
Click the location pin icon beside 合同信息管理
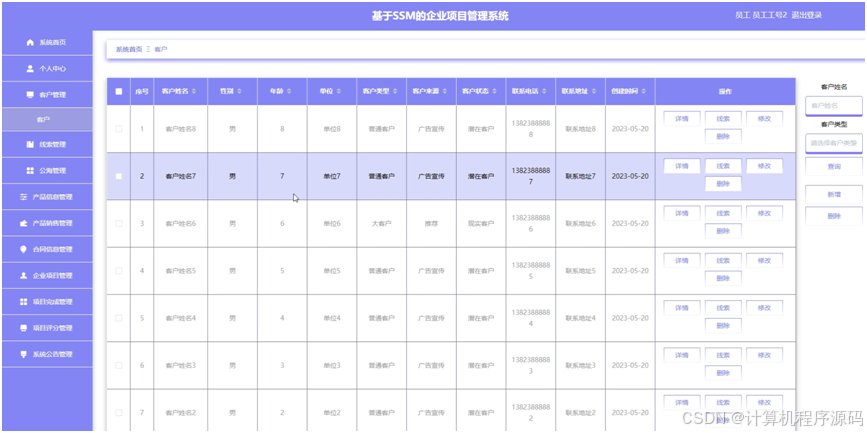23,249
